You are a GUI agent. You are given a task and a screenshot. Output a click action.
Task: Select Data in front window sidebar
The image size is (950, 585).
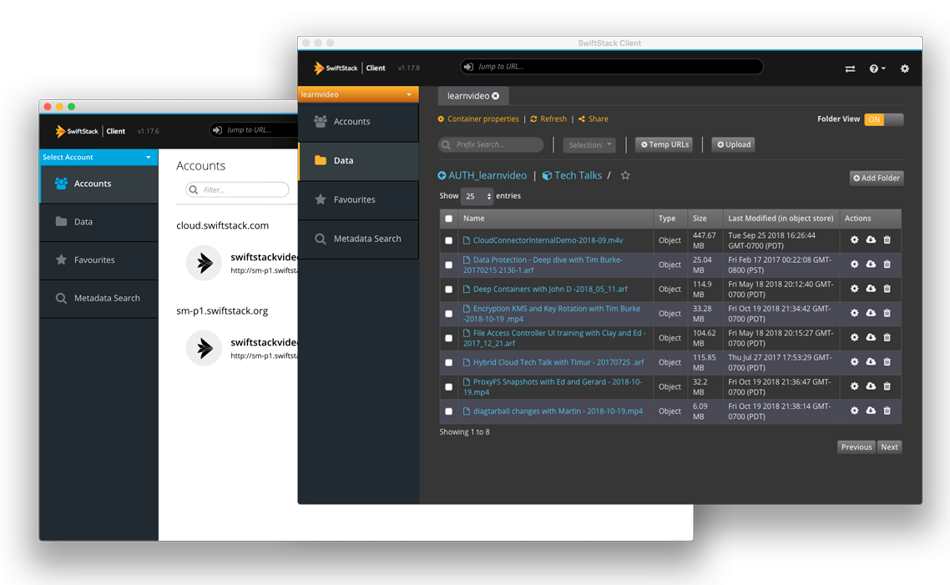coord(358,160)
